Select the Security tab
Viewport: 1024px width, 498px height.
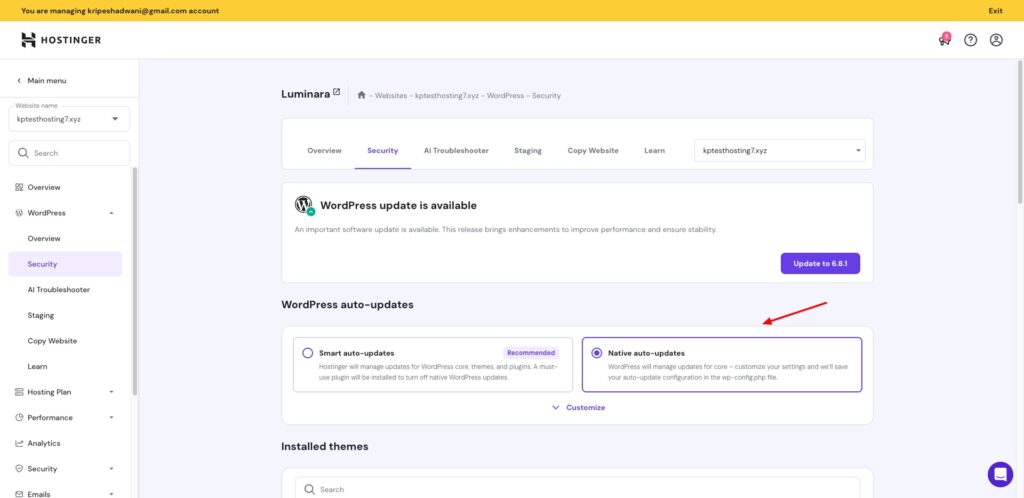click(x=383, y=150)
